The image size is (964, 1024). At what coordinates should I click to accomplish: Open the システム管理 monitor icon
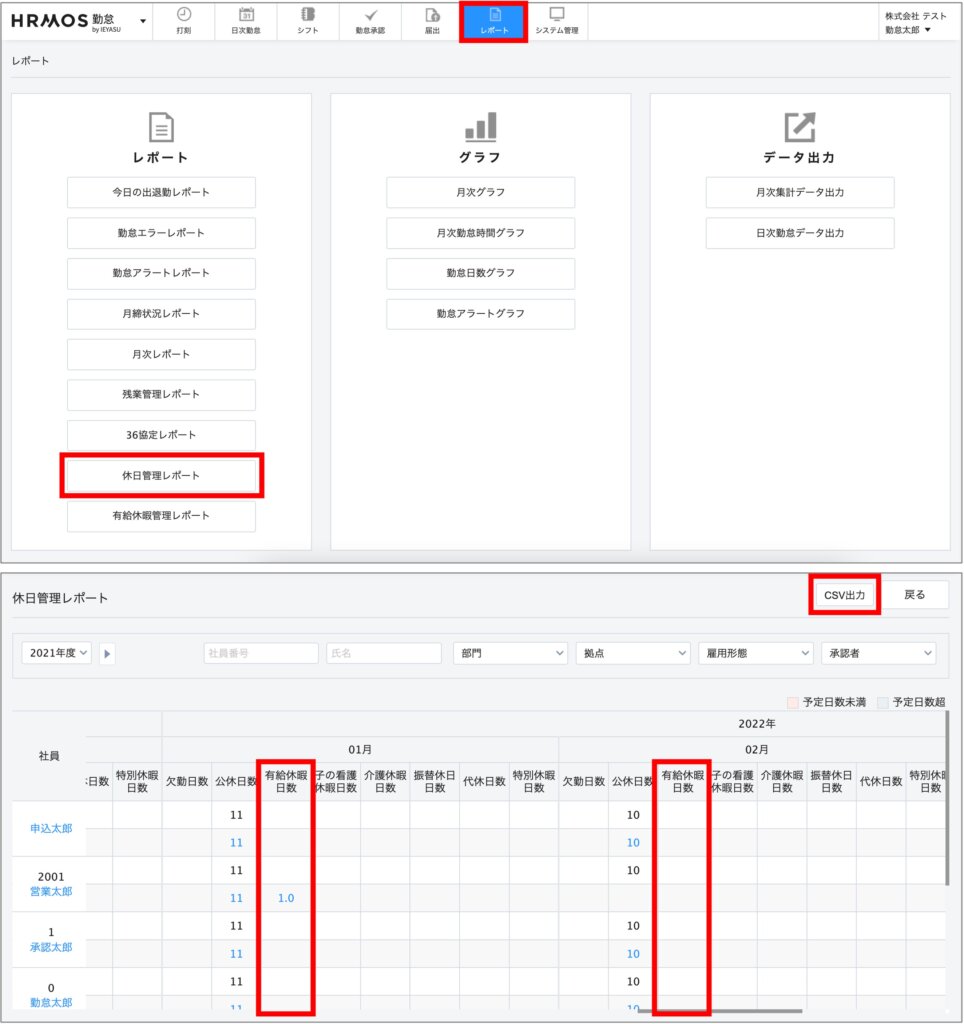[556, 15]
